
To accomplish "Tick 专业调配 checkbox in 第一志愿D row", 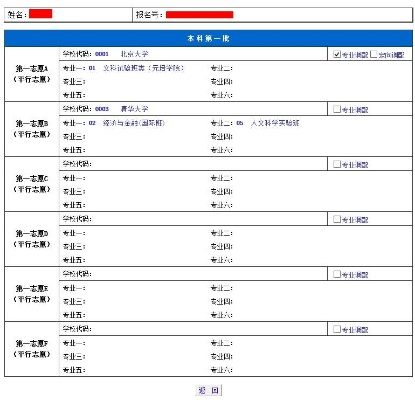I will [x=337, y=219].
